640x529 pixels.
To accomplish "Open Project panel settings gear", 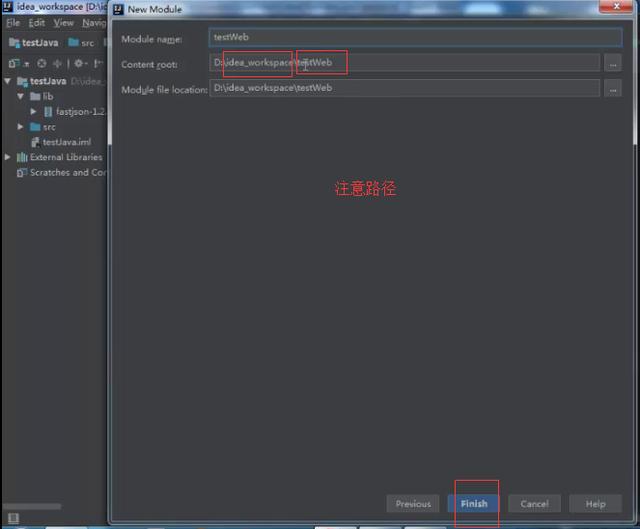I will tap(80, 64).
